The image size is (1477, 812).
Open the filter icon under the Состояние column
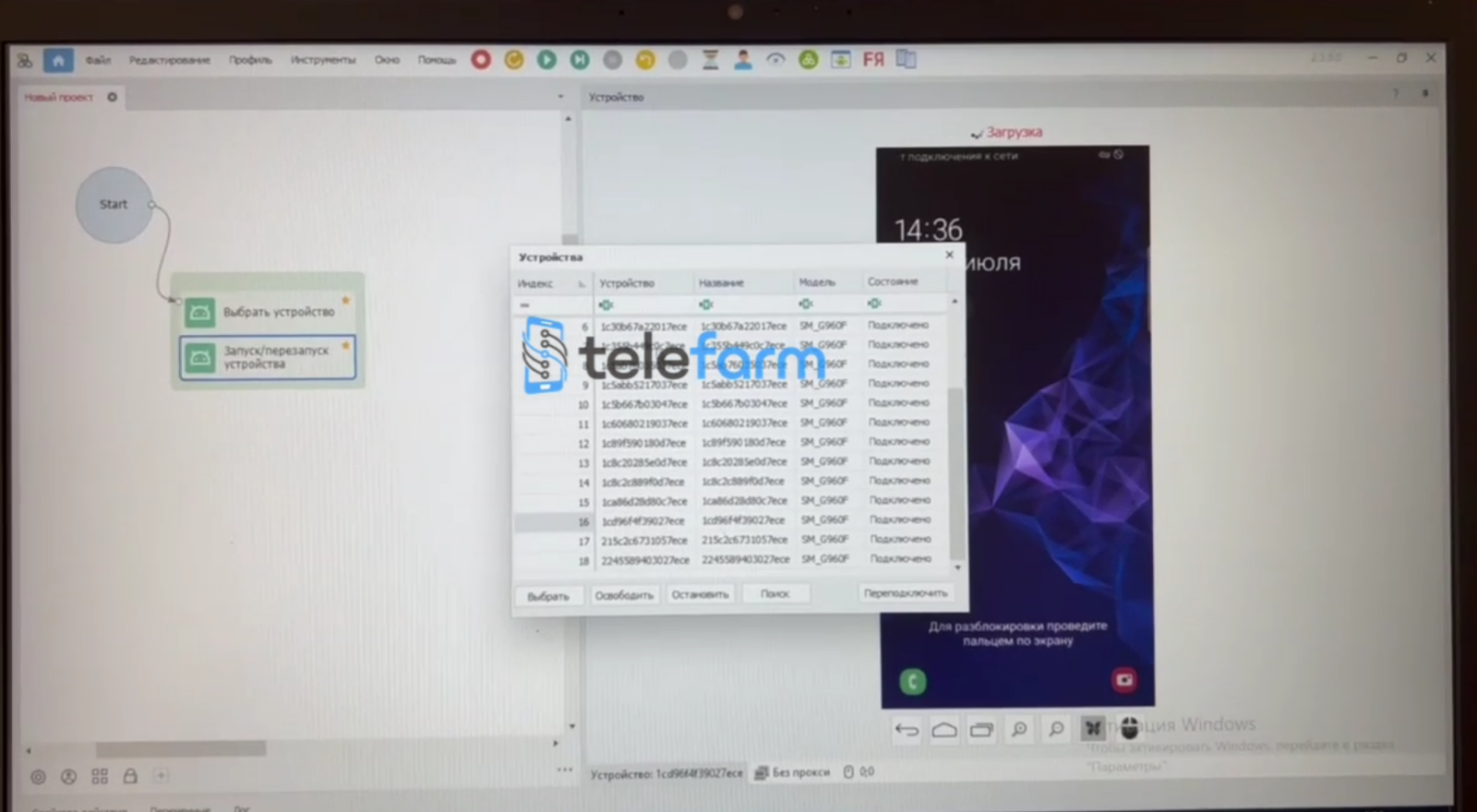pos(874,304)
